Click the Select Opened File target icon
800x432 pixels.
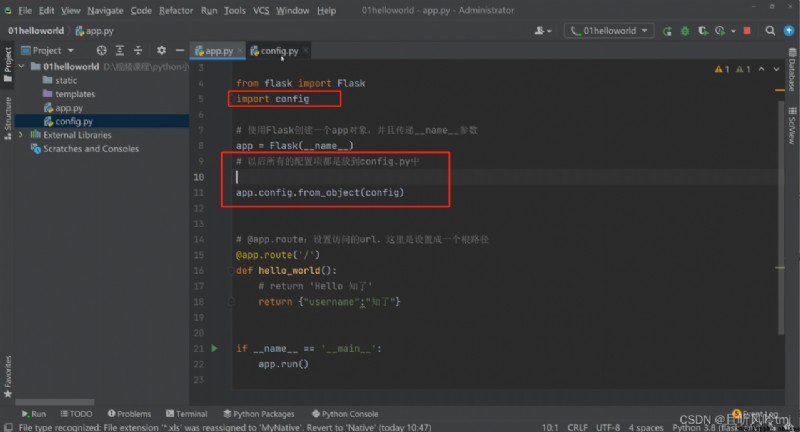pos(102,50)
